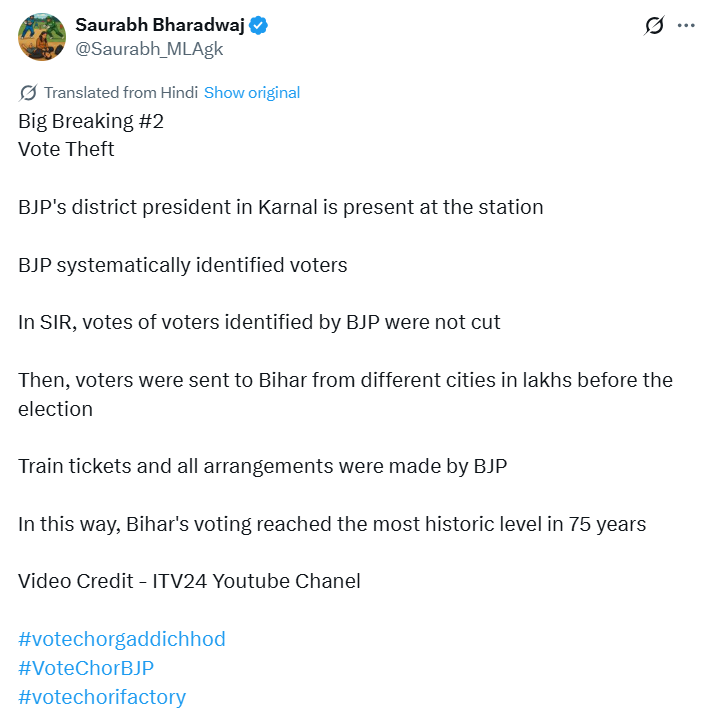Viewport: 709px width, 718px height.
Task: Click the sentence starting with In SIR
Action: click(259, 323)
